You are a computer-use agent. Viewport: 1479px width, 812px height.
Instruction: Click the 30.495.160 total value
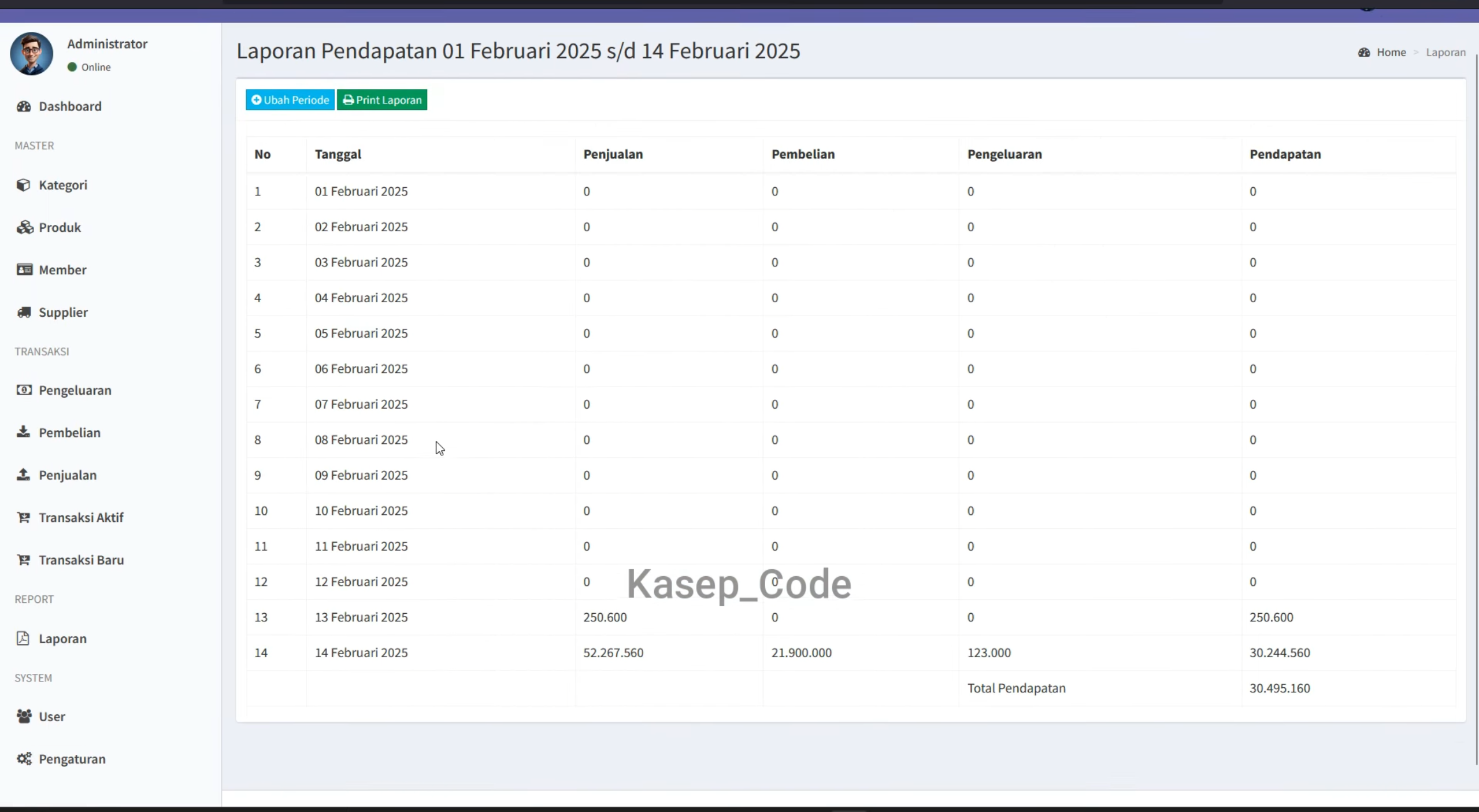[x=1280, y=688]
